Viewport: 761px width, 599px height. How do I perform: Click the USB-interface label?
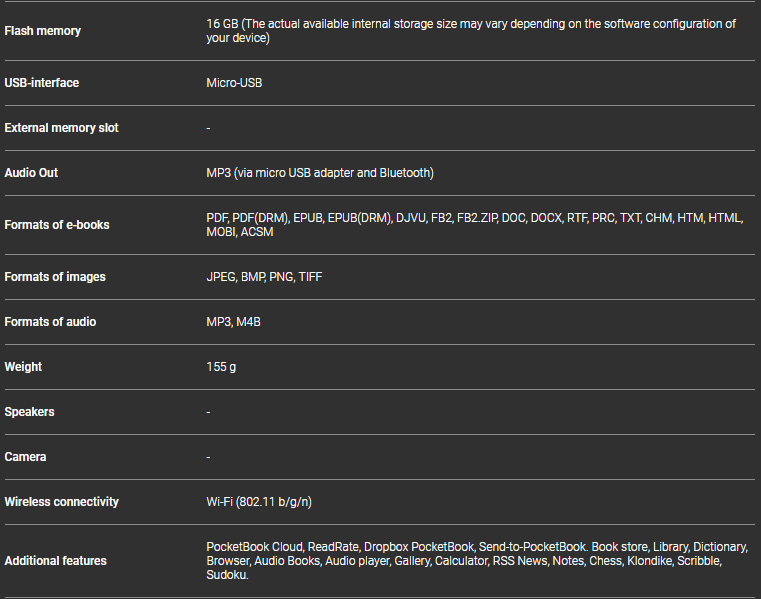point(42,83)
